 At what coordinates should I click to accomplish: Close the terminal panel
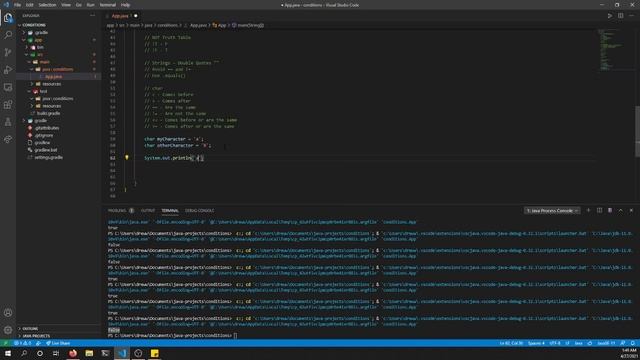(x=631, y=210)
